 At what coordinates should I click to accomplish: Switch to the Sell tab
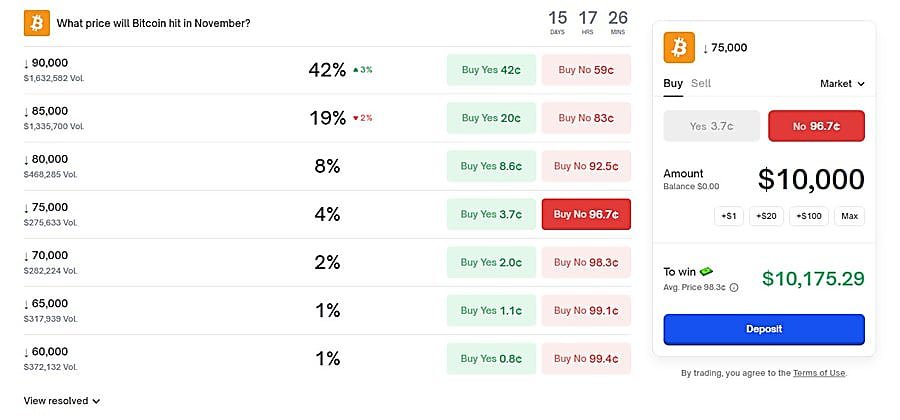click(701, 83)
